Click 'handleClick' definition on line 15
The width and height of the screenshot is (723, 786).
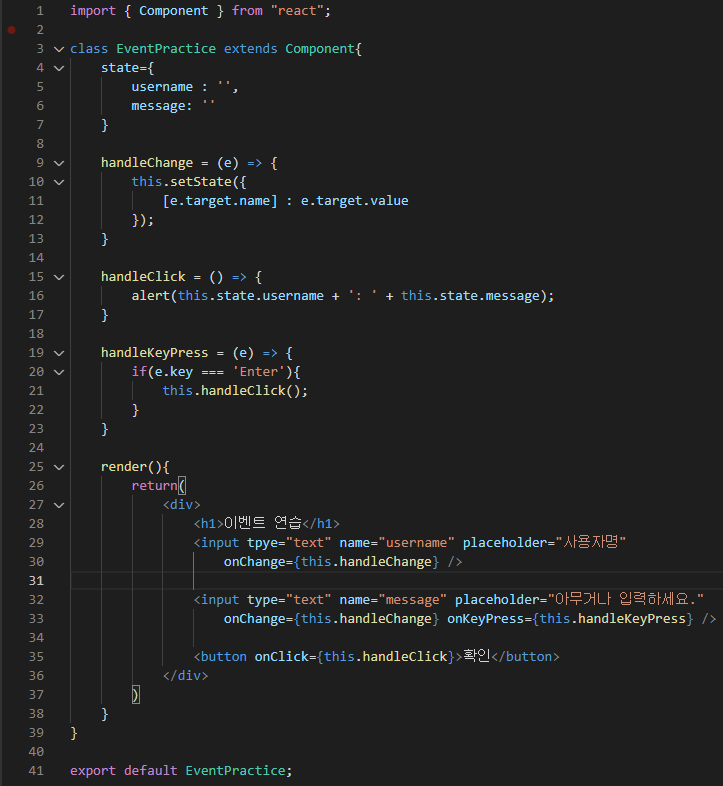(143, 277)
